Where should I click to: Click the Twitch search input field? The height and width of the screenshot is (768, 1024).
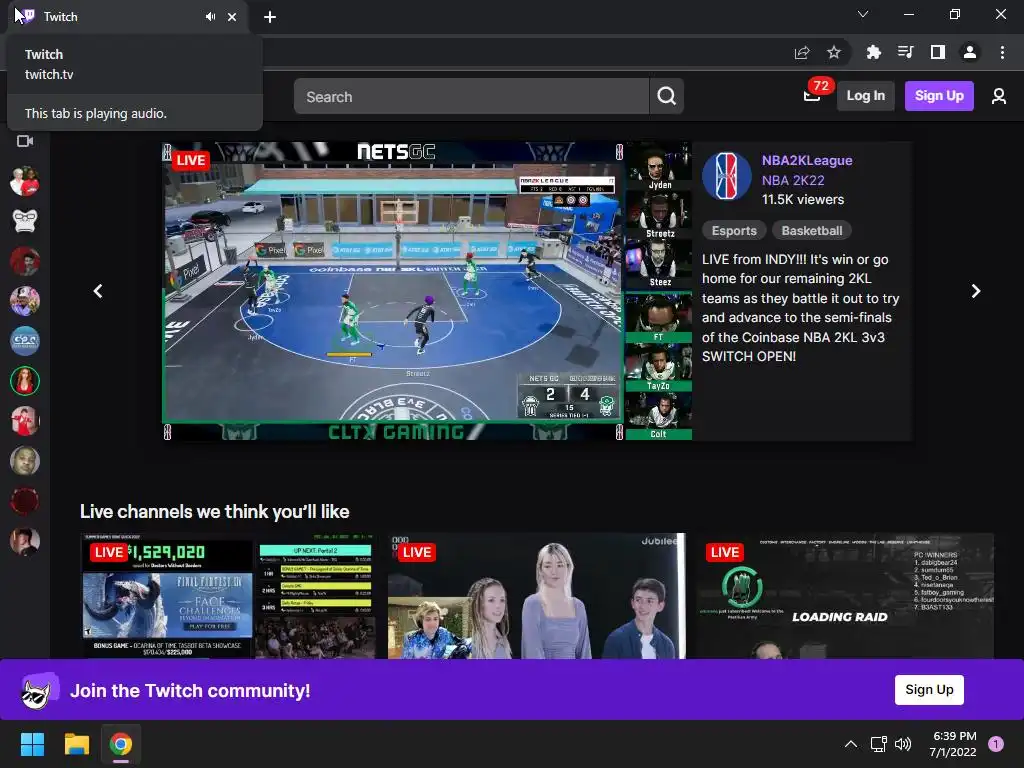point(472,96)
